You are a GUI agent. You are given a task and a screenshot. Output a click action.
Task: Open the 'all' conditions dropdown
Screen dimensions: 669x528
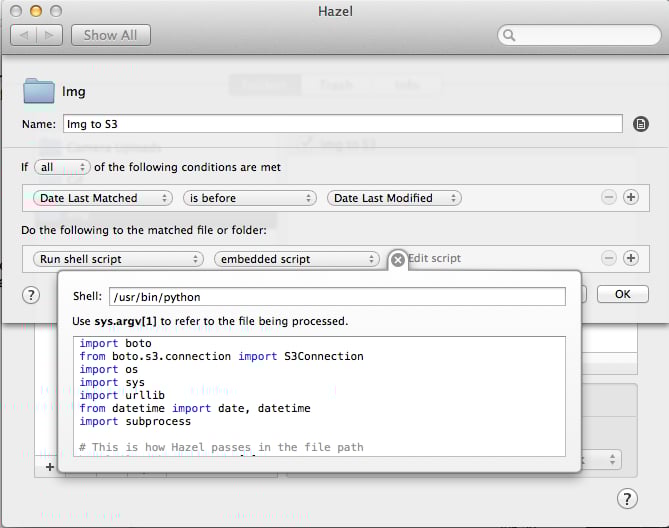point(62,167)
